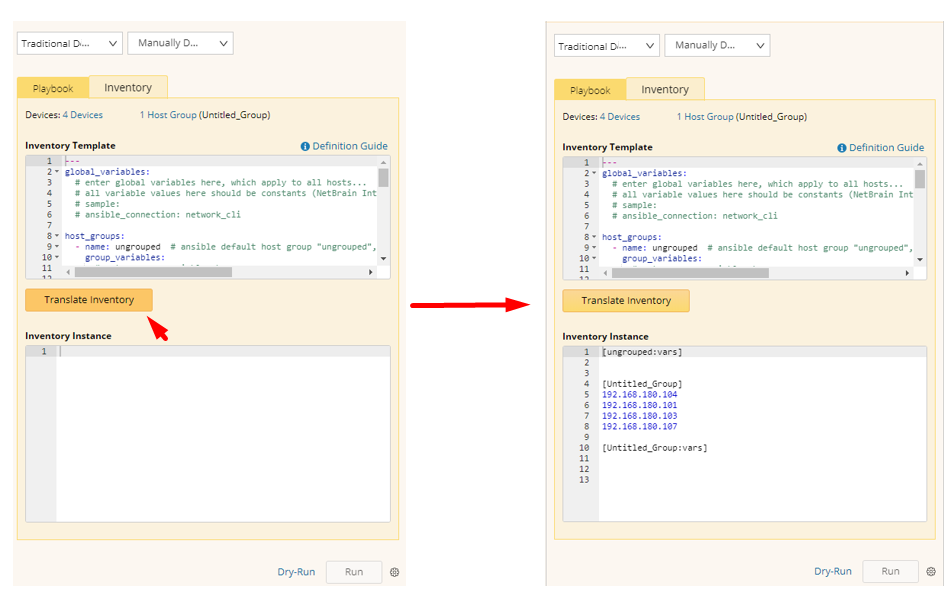Click the scroll-up arrow of right Inventory Template
This screenshot has width=952, height=597.
click(920, 164)
